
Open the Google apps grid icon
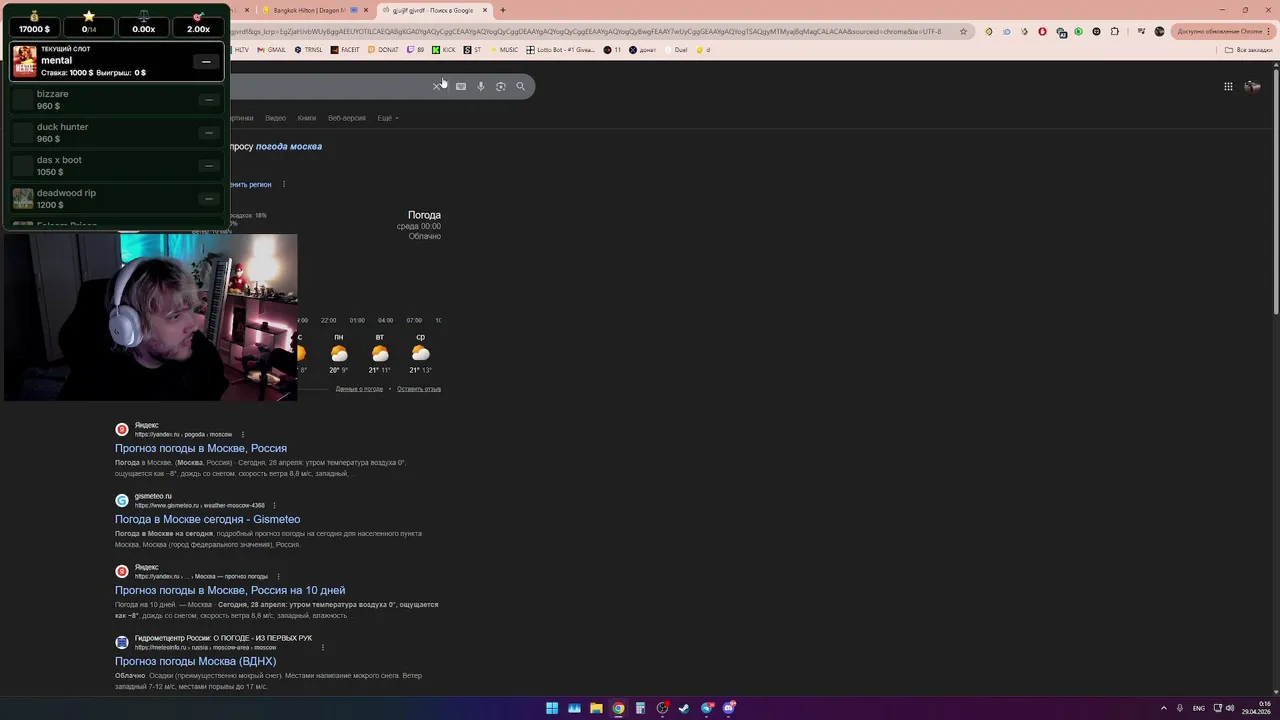tap(1228, 86)
